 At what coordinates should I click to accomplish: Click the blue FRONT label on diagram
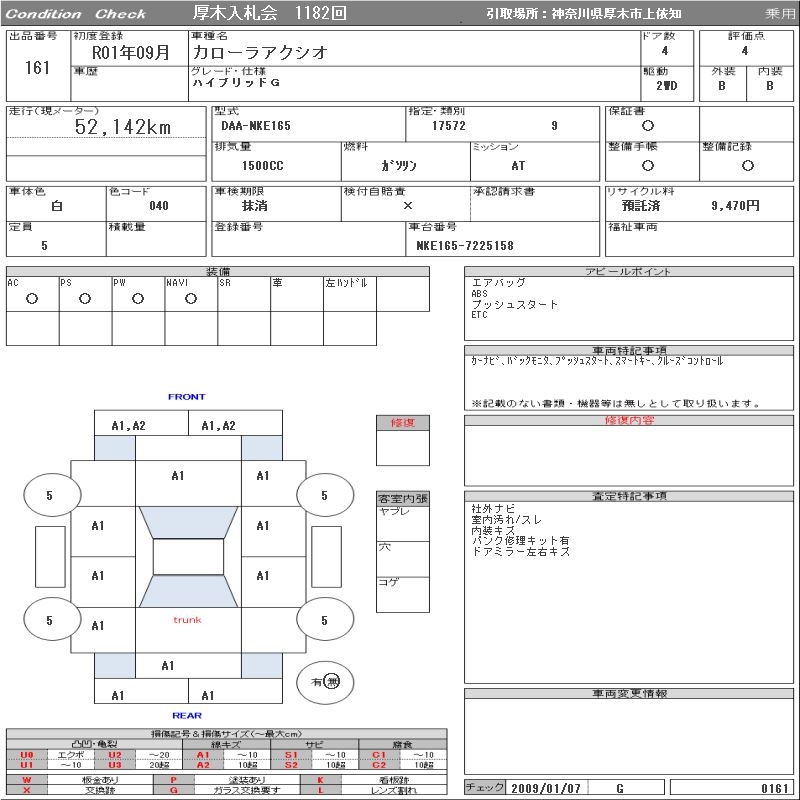point(186,397)
